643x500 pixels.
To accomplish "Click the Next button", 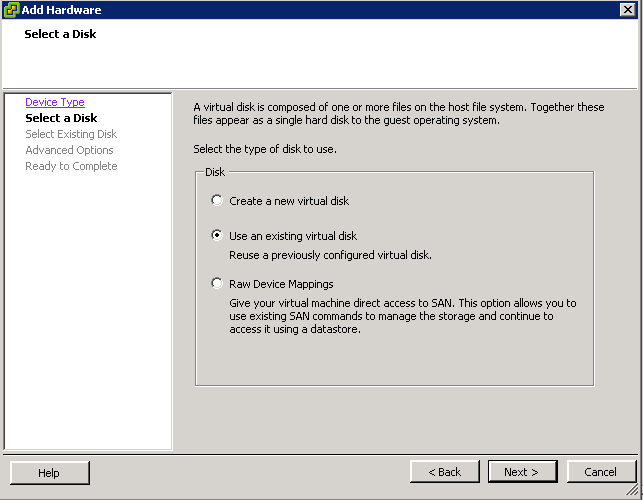I will (x=522, y=472).
